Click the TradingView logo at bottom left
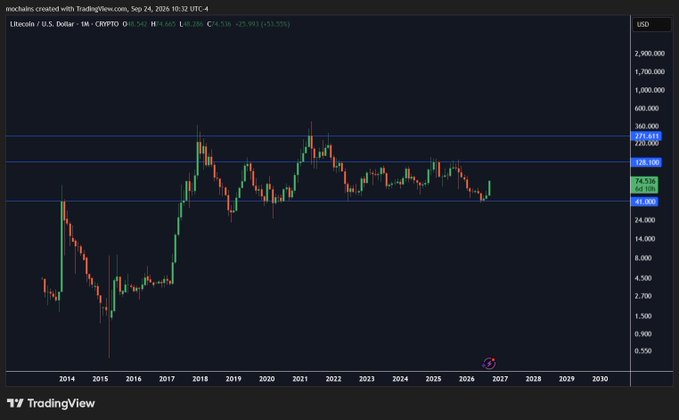Viewport: 679px width, 420px height. (x=51, y=404)
